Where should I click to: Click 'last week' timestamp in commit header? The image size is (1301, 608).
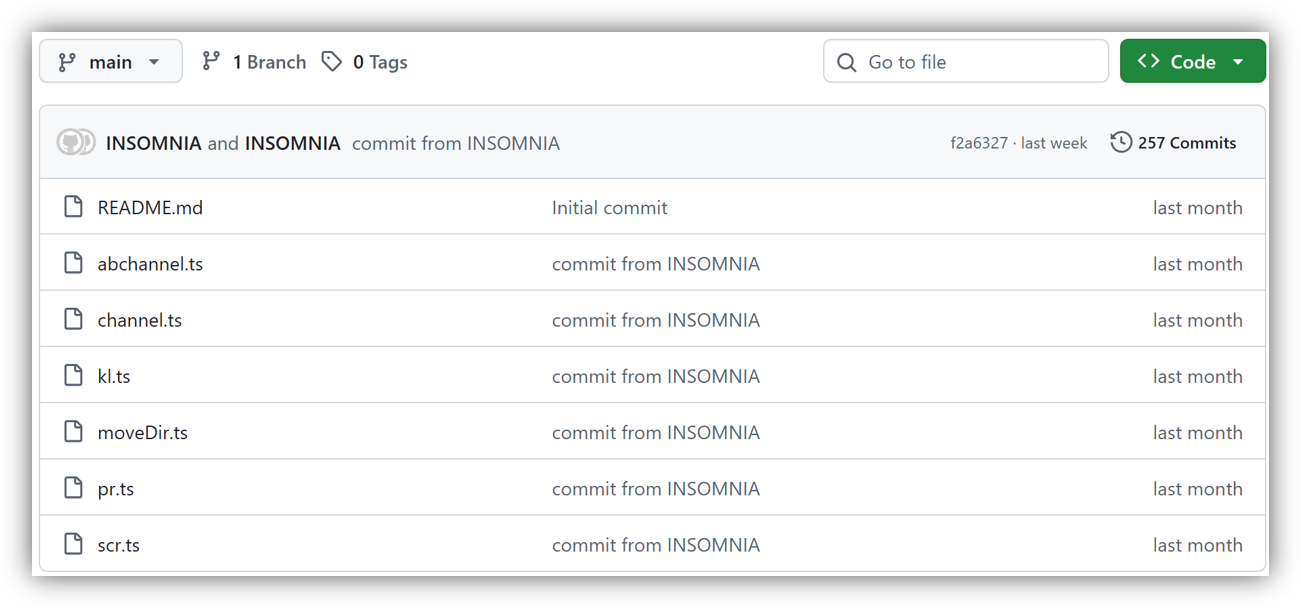1054,143
